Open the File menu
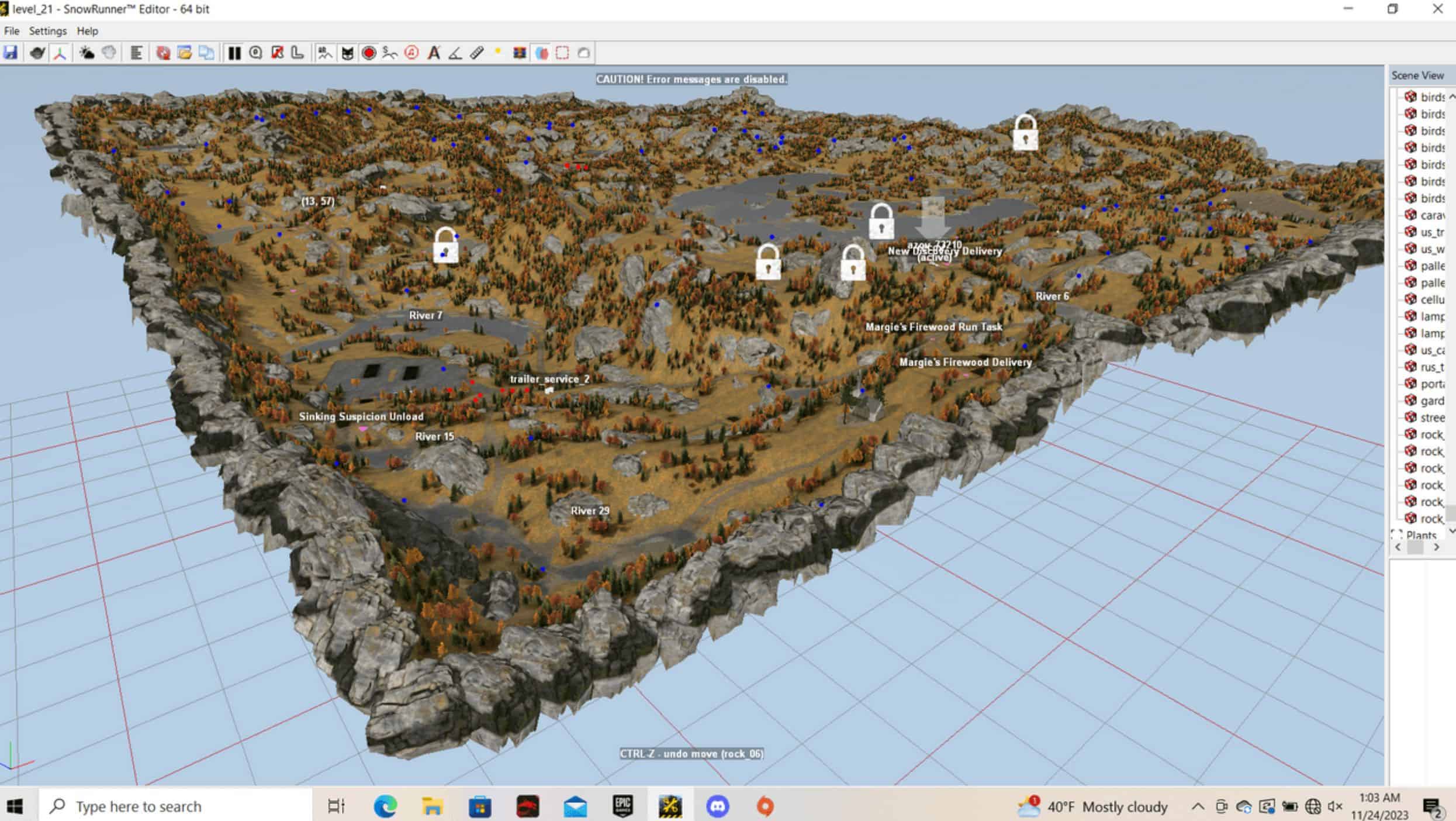1456x821 pixels. click(11, 31)
